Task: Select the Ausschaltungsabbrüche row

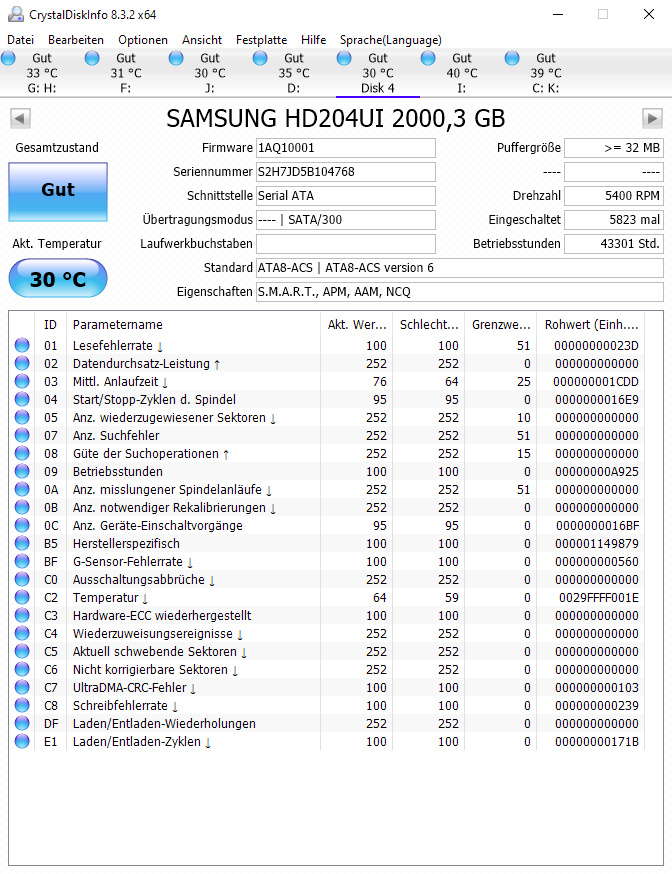Action: [327, 580]
